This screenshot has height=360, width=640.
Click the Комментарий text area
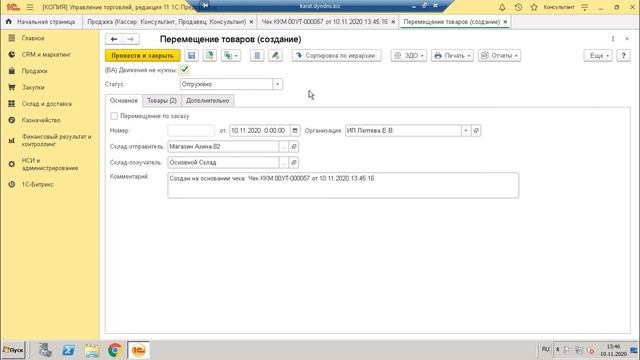[x=343, y=185]
